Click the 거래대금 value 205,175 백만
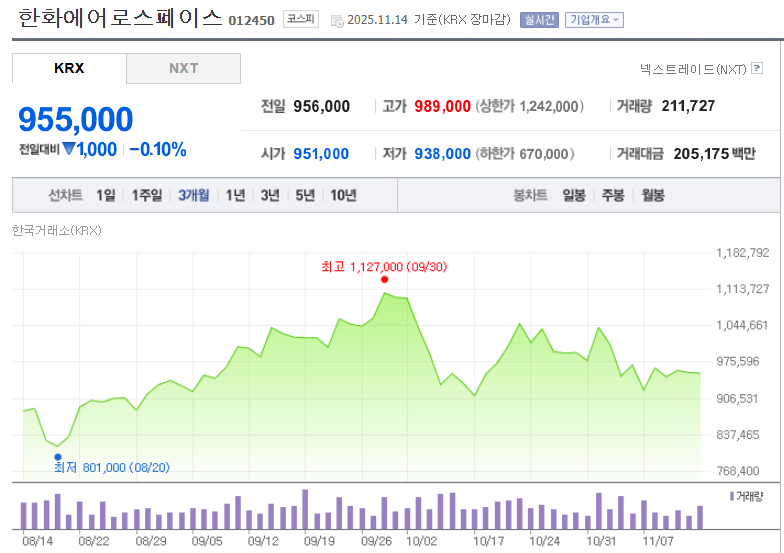This screenshot has width=784, height=553. 714,154
